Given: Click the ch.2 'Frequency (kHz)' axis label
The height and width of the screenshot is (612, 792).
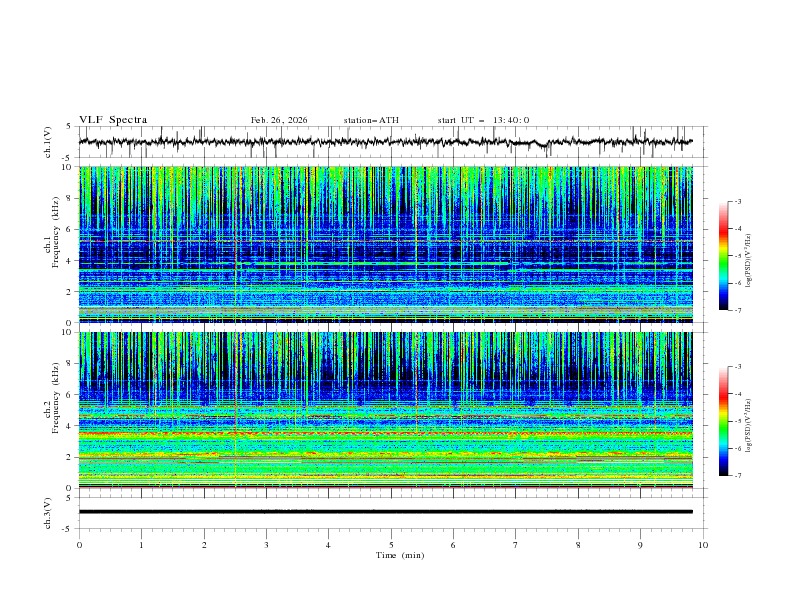Looking at the screenshot, I should (x=56, y=398).
